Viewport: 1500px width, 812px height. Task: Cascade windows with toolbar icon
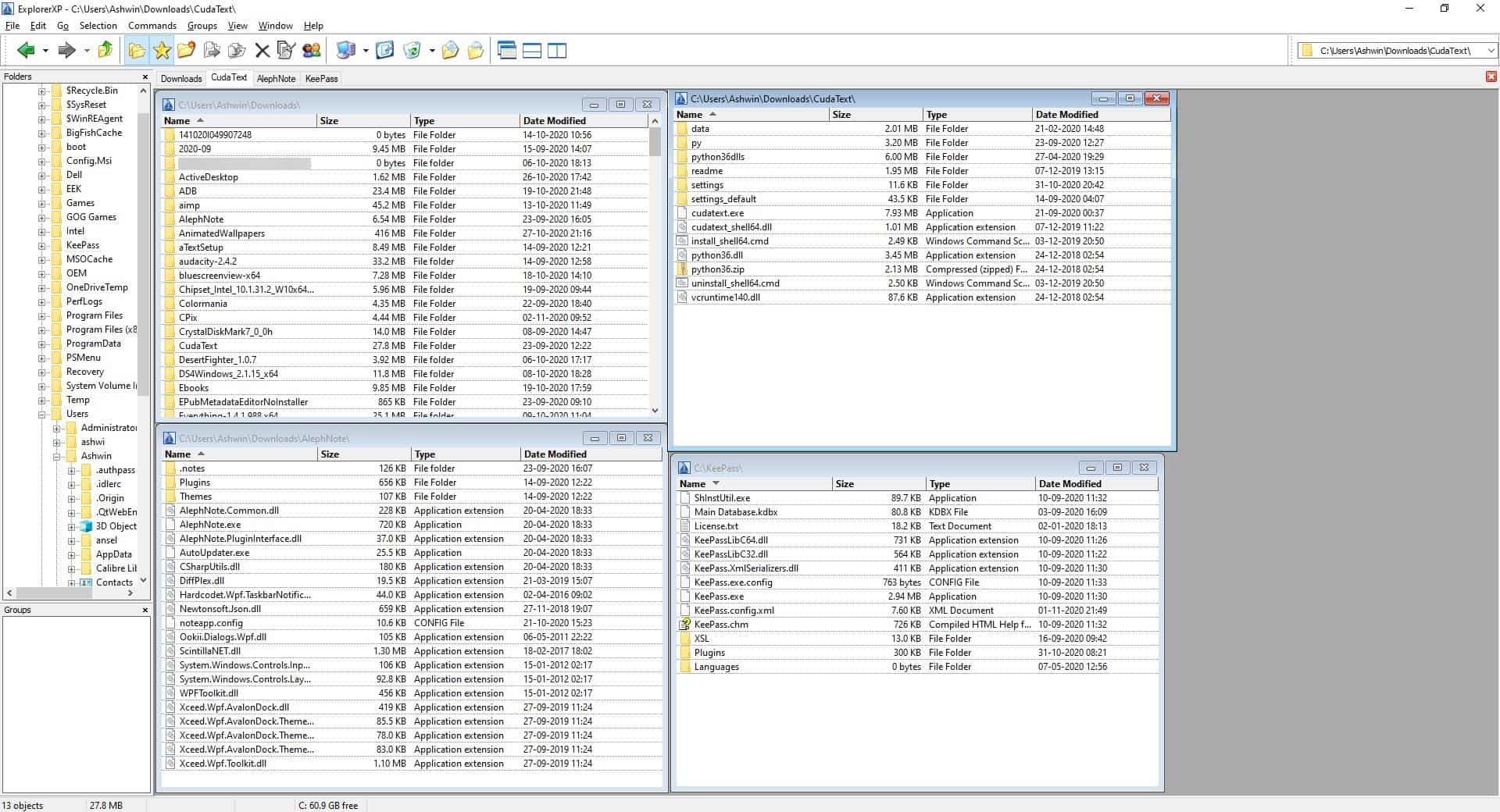507,51
